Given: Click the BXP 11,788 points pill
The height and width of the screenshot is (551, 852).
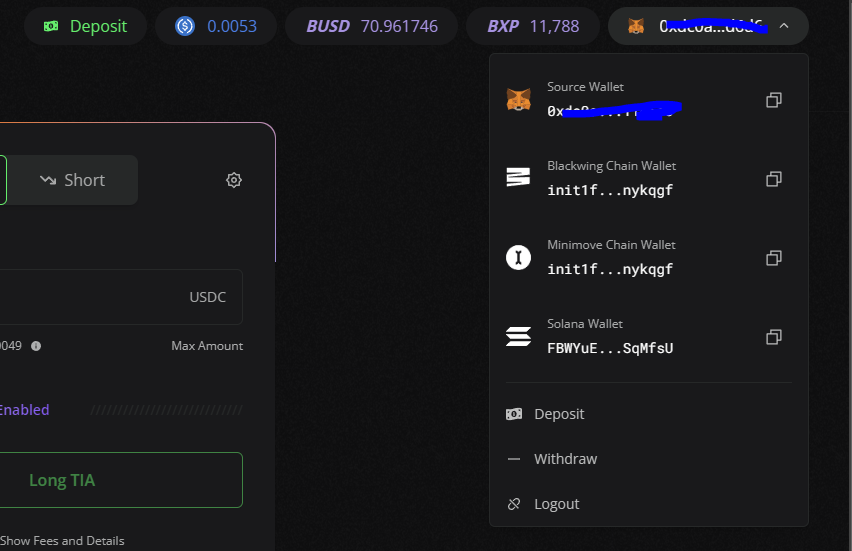Looking at the screenshot, I should pos(533,26).
